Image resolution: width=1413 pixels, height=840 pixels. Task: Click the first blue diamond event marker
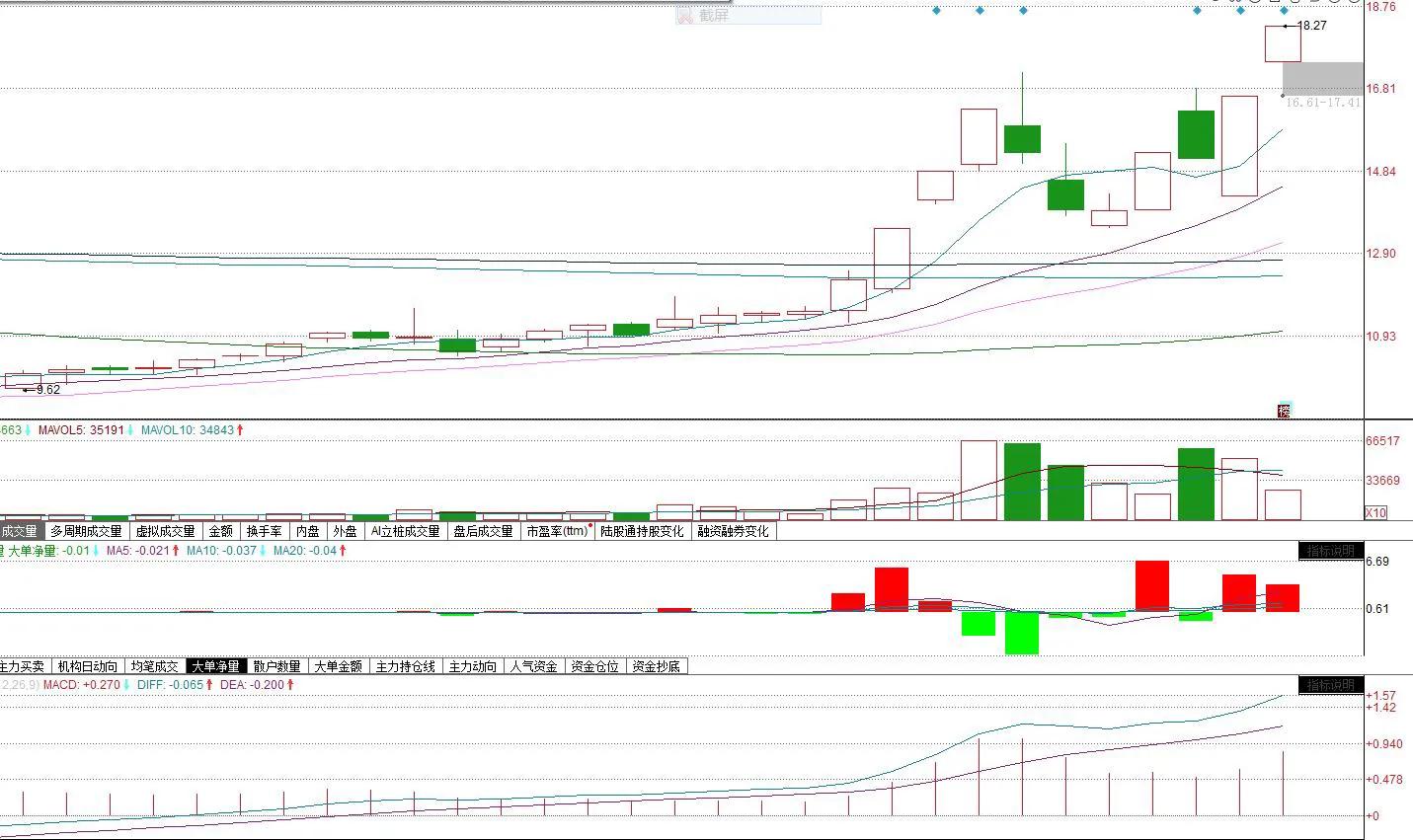(937, 11)
